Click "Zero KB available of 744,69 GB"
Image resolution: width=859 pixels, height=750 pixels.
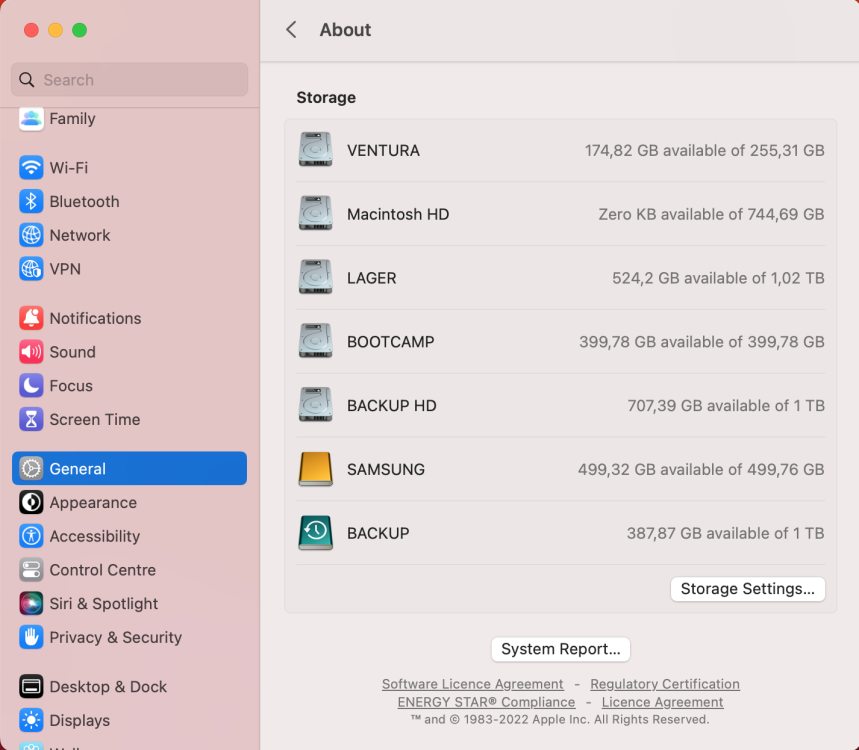pyautogui.click(x=711, y=214)
